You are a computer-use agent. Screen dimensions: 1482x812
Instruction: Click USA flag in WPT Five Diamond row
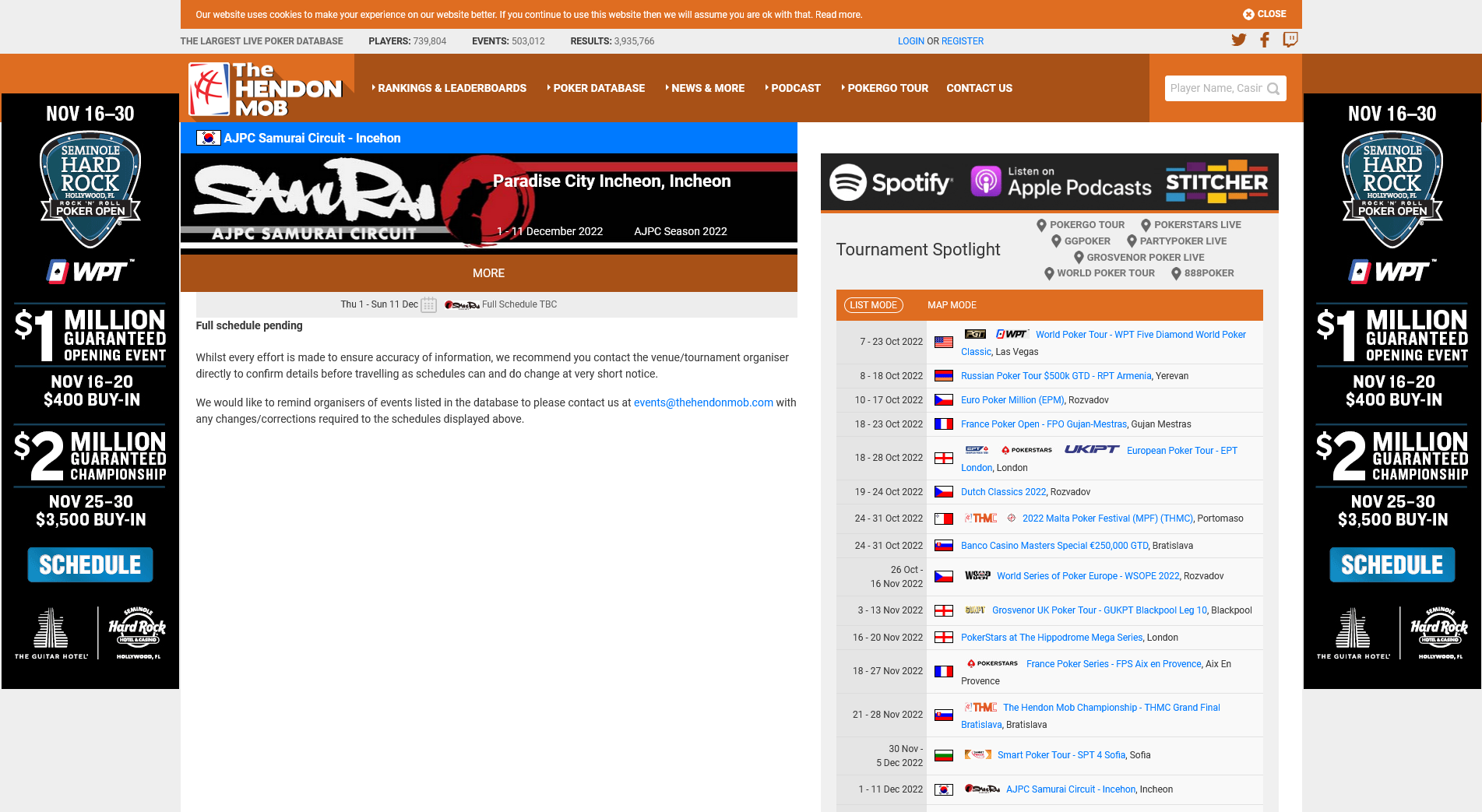click(x=944, y=342)
